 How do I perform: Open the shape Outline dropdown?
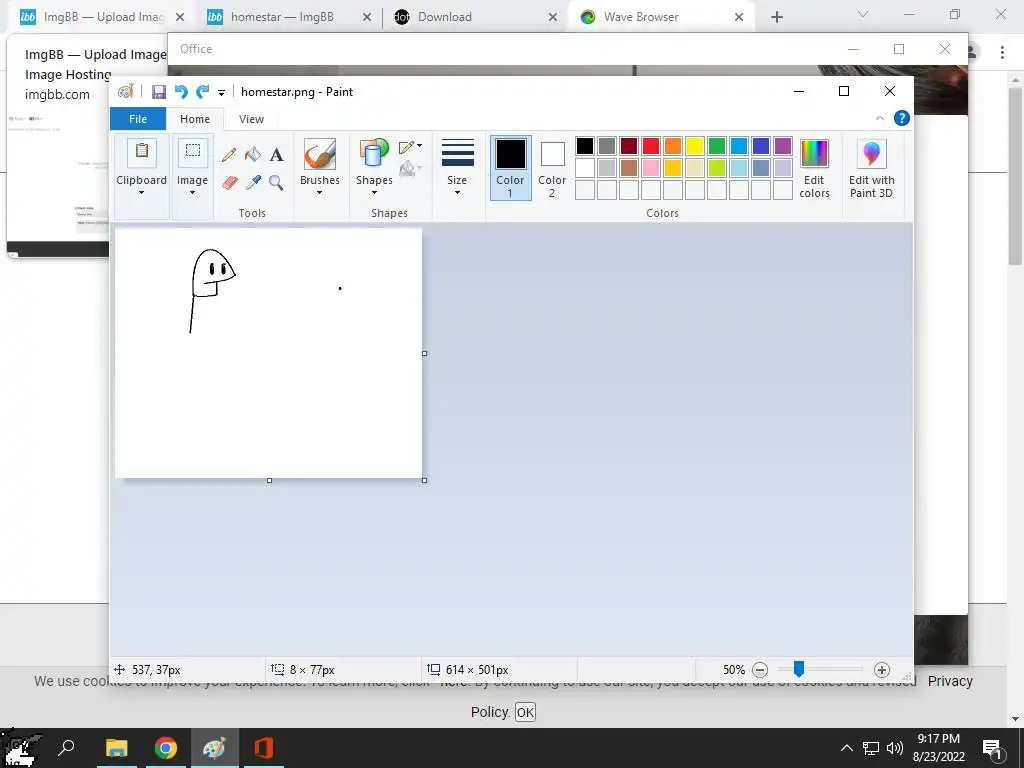pyautogui.click(x=410, y=147)
